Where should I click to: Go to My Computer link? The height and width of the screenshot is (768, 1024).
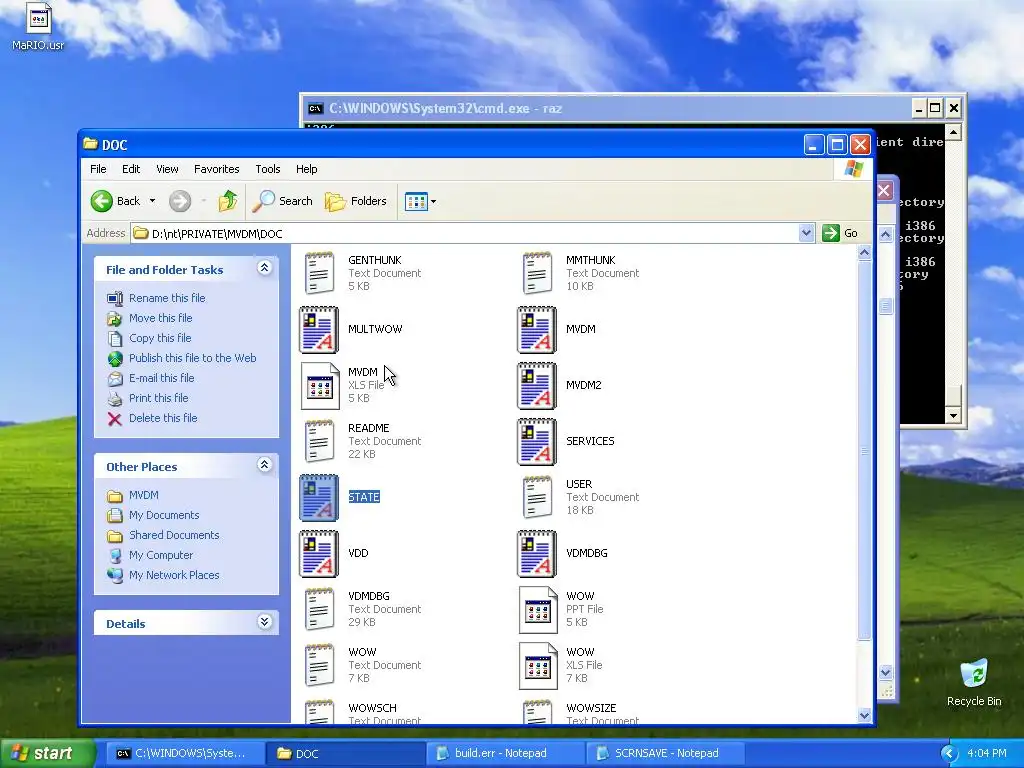pyautogui.click(x=161, y=555)
